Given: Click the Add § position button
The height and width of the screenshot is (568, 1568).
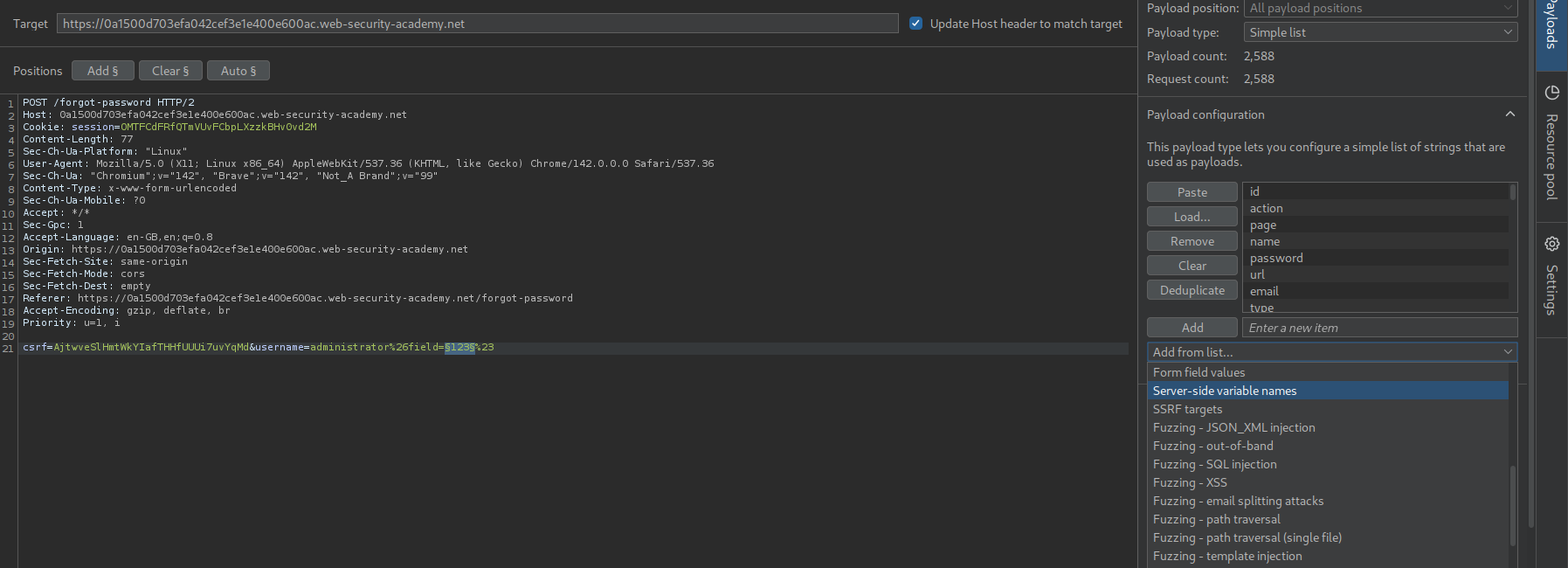Looking at the screenshot, I should click(103, 71).
